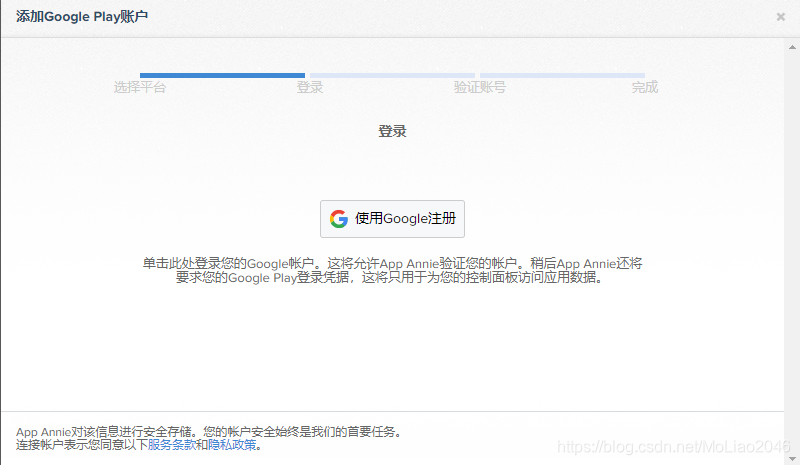
Task: Close the 添加Google Play账户 dialog
Action: point(781,17)
